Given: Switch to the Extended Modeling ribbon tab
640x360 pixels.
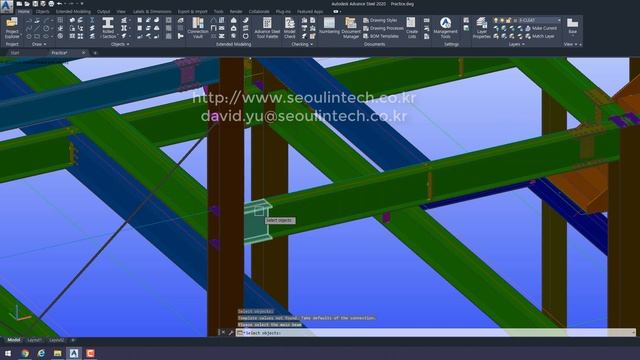Looking at the screenshot, I should 73,11.
